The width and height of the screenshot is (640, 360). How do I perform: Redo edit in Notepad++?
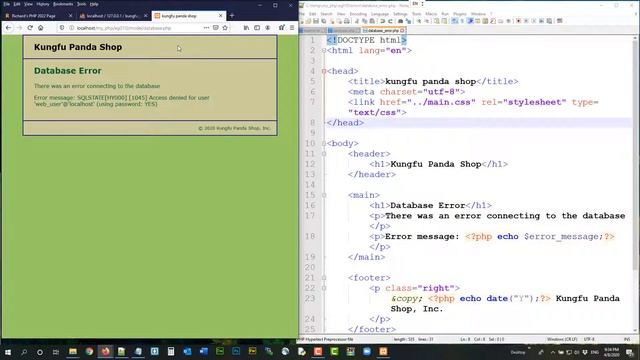[x=390, y=21]
